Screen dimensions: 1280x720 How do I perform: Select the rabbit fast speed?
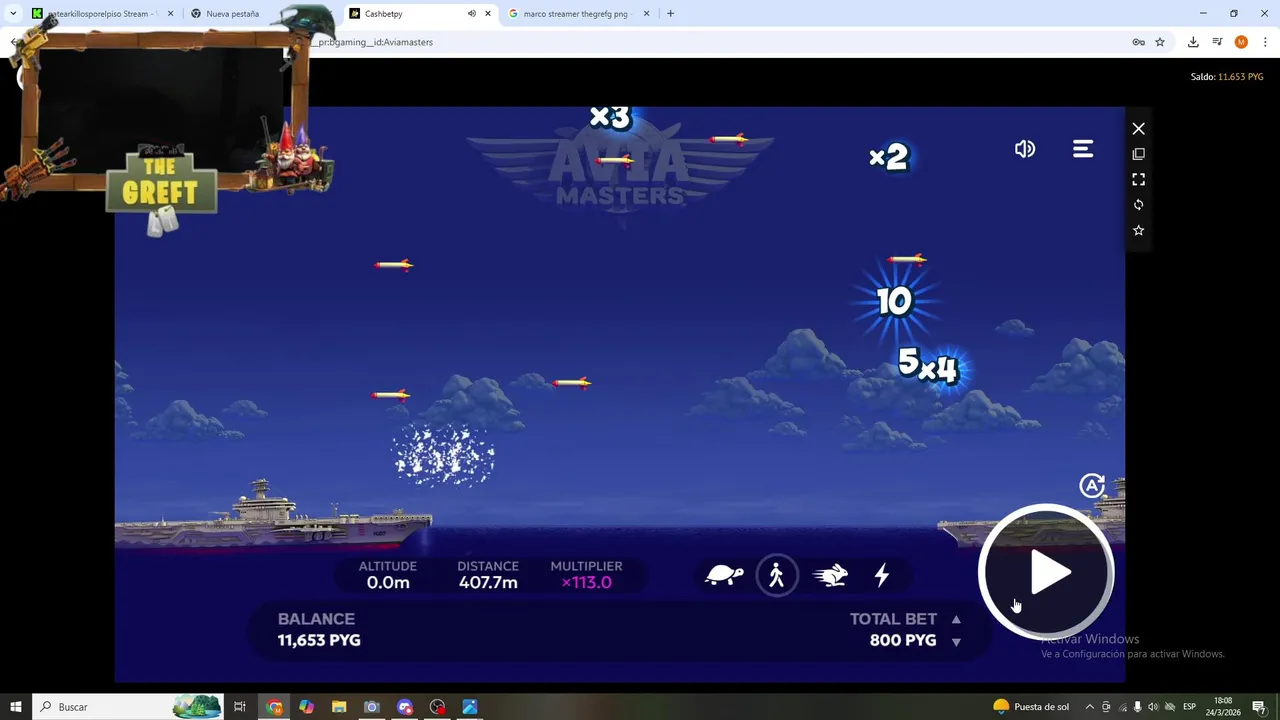[830, 575]
